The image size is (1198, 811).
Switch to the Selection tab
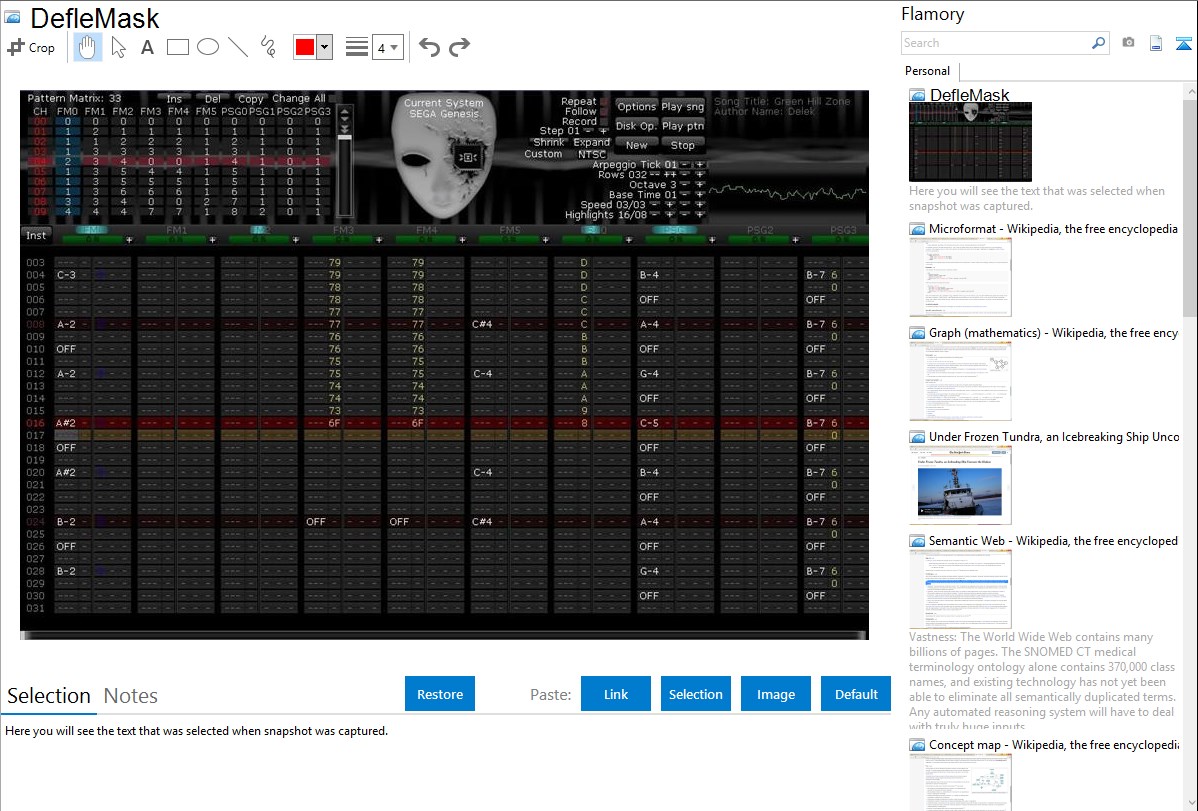[49, 696]
